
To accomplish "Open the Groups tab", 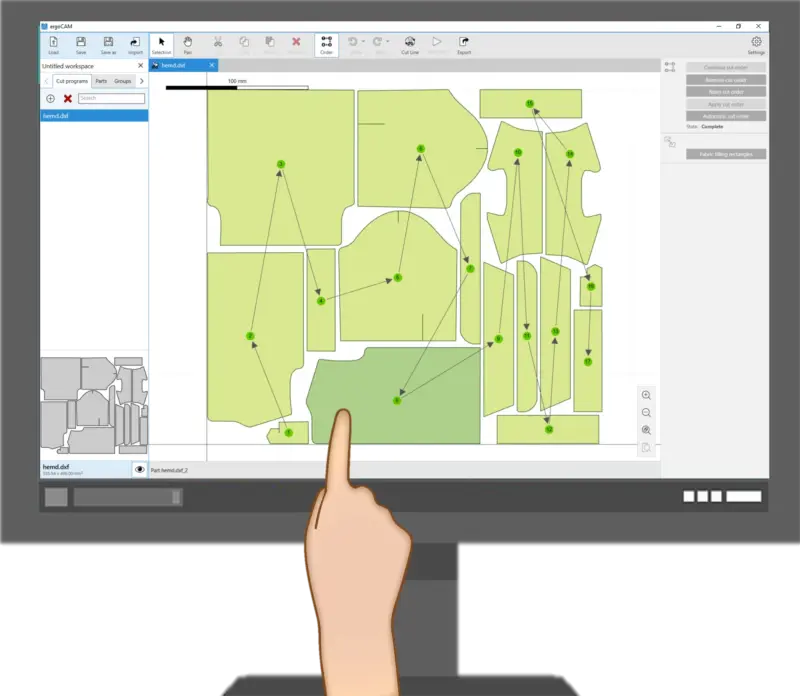I will pyautogui.click(x=122, y=81).
